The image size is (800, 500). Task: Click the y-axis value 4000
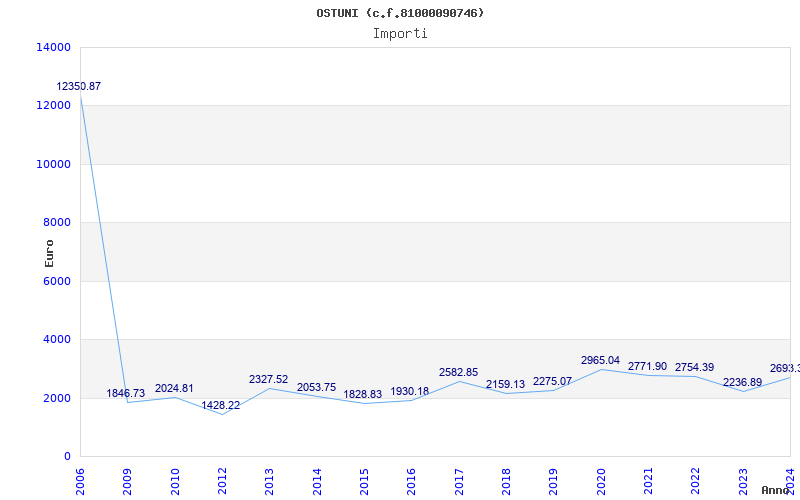tap(56, 339)
